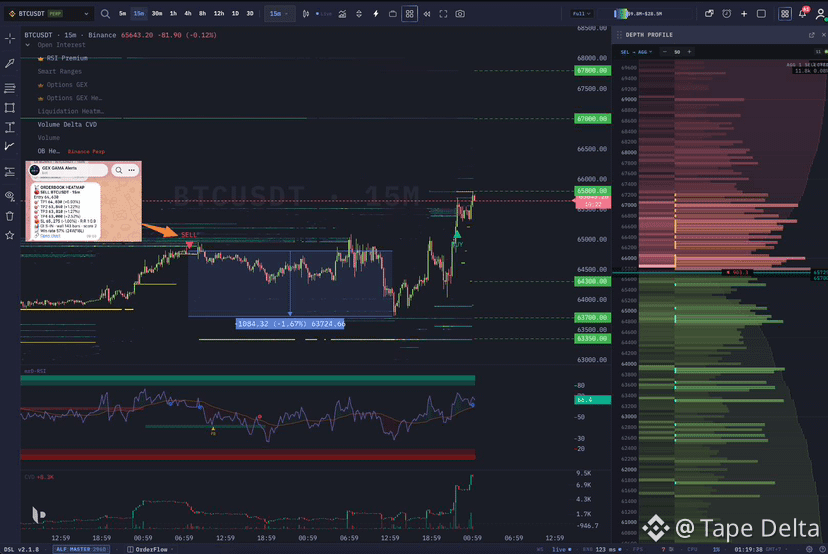Open the alarm clock alerts icon
Image resolution: width=828 pixels, height=554 pixels.
[727, 14]
